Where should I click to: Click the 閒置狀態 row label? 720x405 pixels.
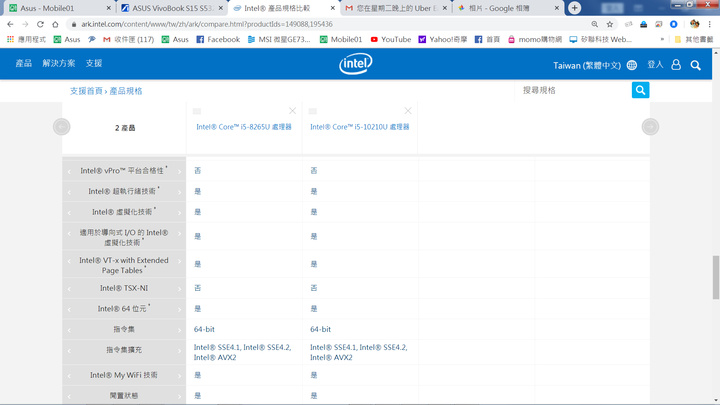tap(124, 395)
